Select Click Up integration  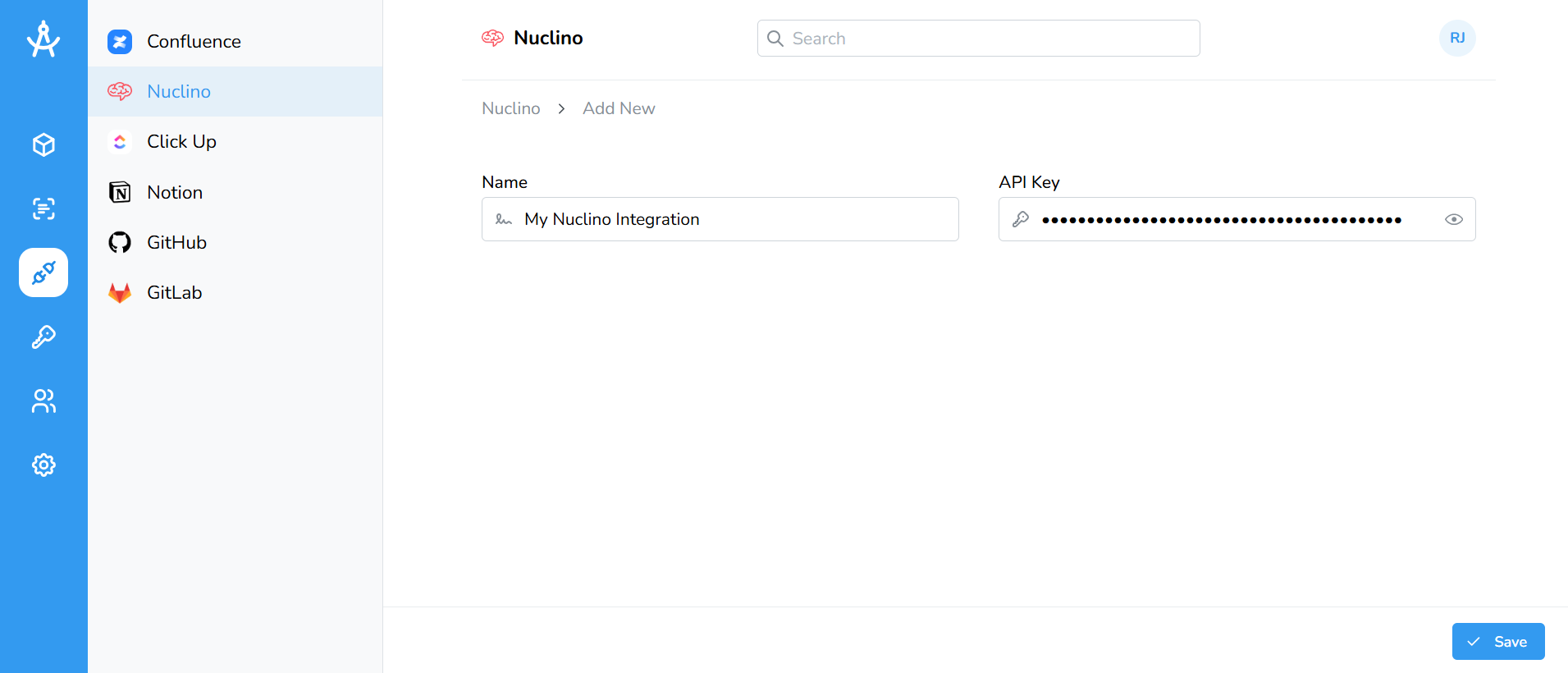235,142
